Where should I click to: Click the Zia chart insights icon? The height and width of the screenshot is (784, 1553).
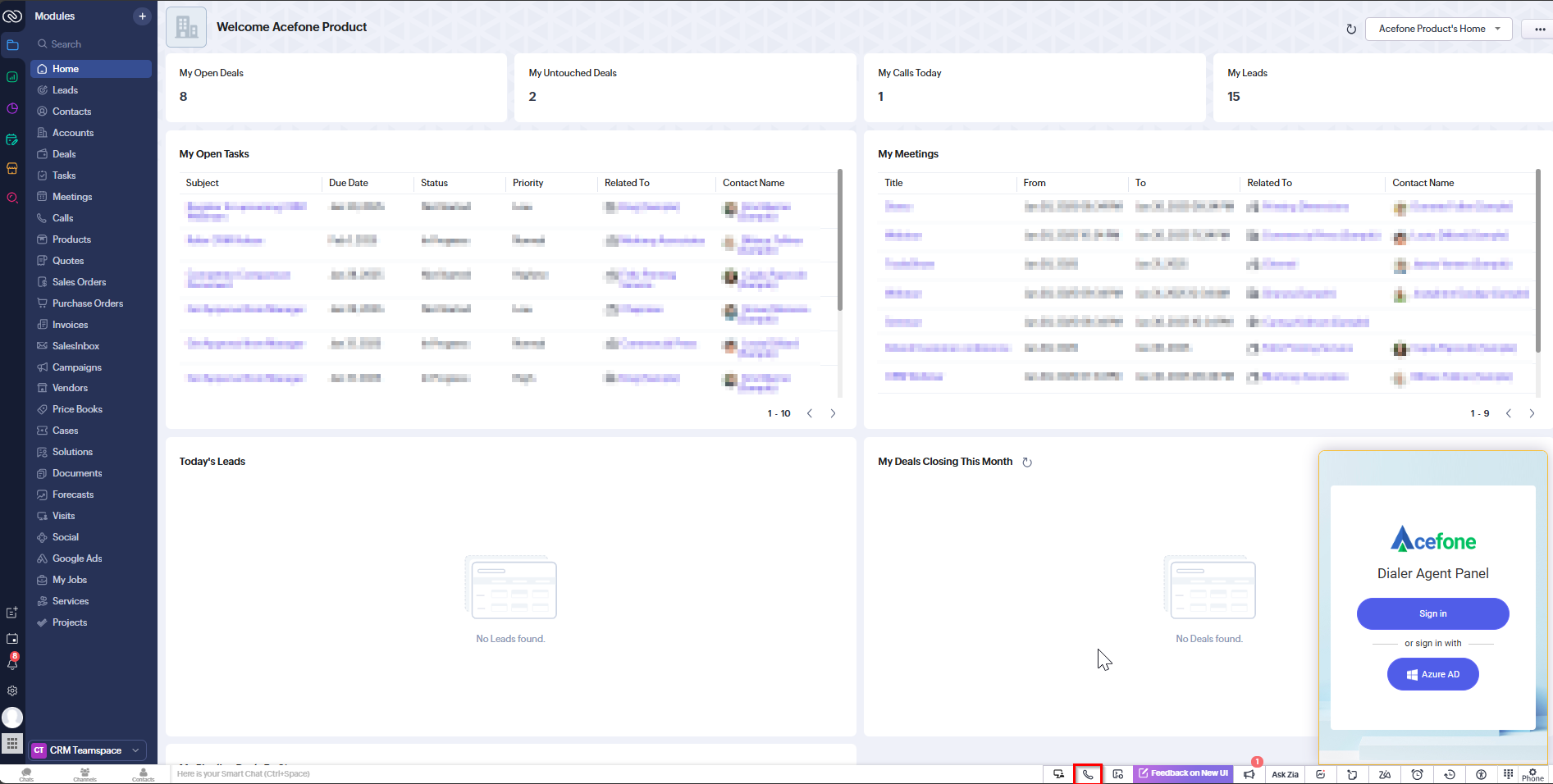tap(1320, 774)
